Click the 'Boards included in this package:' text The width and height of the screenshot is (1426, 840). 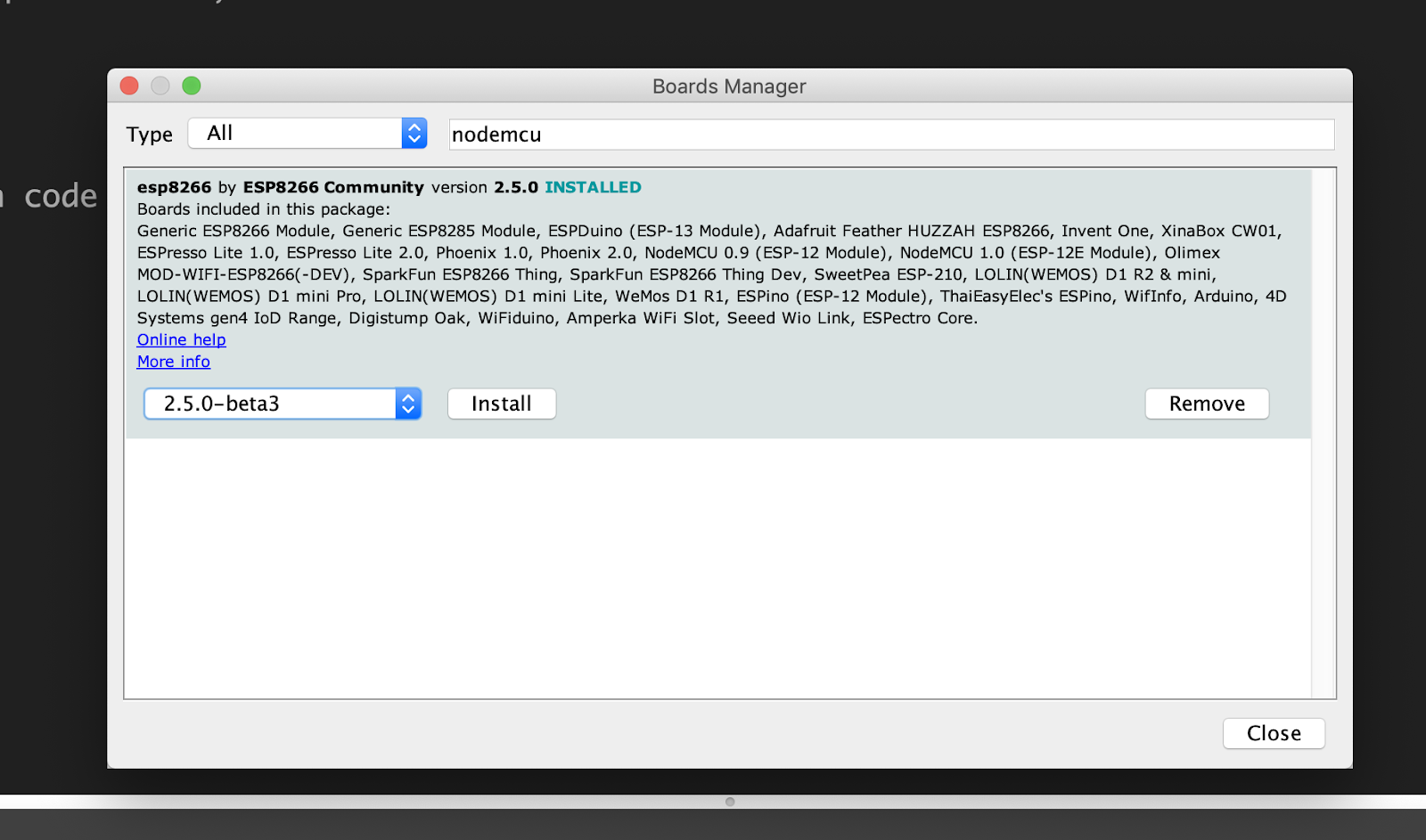(264, 209)
